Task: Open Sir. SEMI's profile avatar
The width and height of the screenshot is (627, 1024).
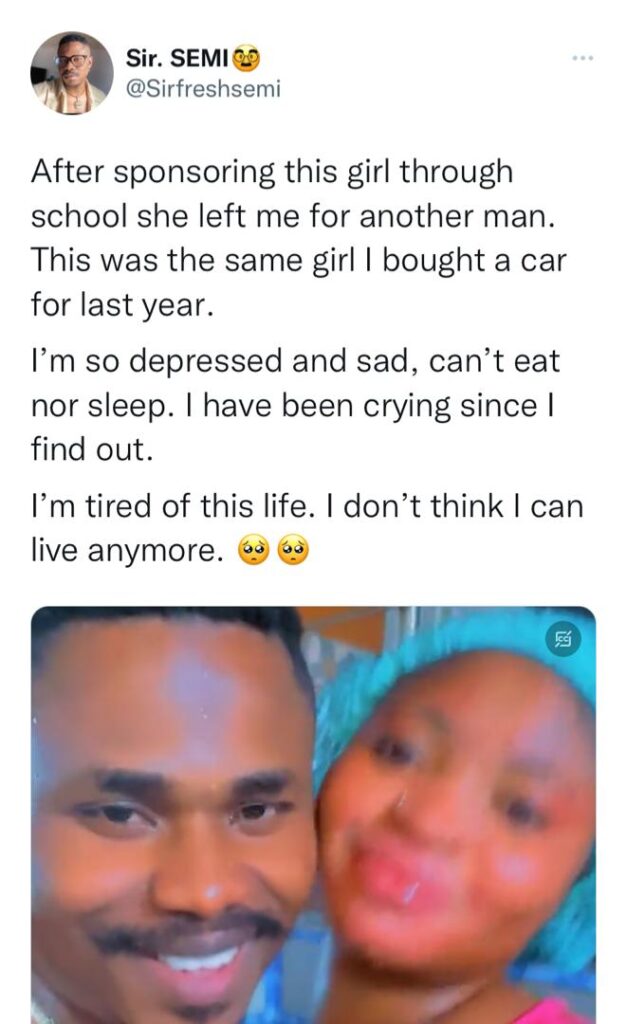Action: [x=72, y=73]
